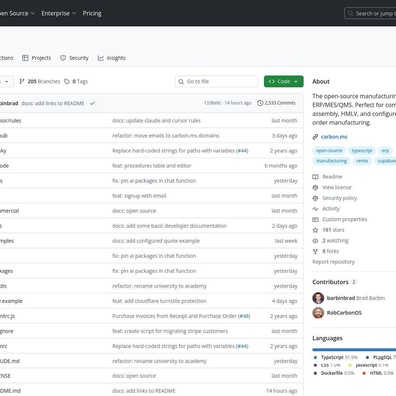This screenshot has height=396, width=396.
Task: Filter by the PLpgSQL language
Action: (x=381, y=357)
